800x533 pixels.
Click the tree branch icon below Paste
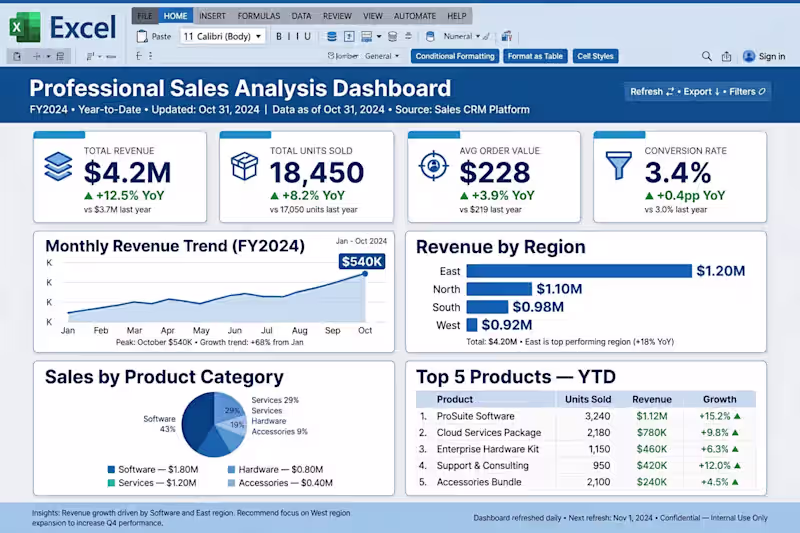point(139,56)
